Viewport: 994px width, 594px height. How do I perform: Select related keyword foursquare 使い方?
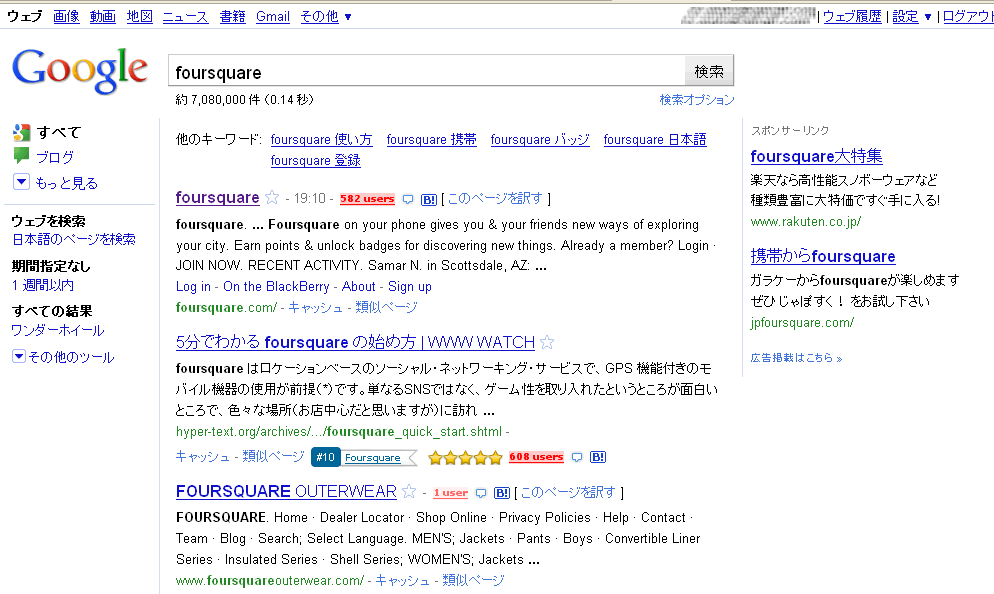(321, 139)
